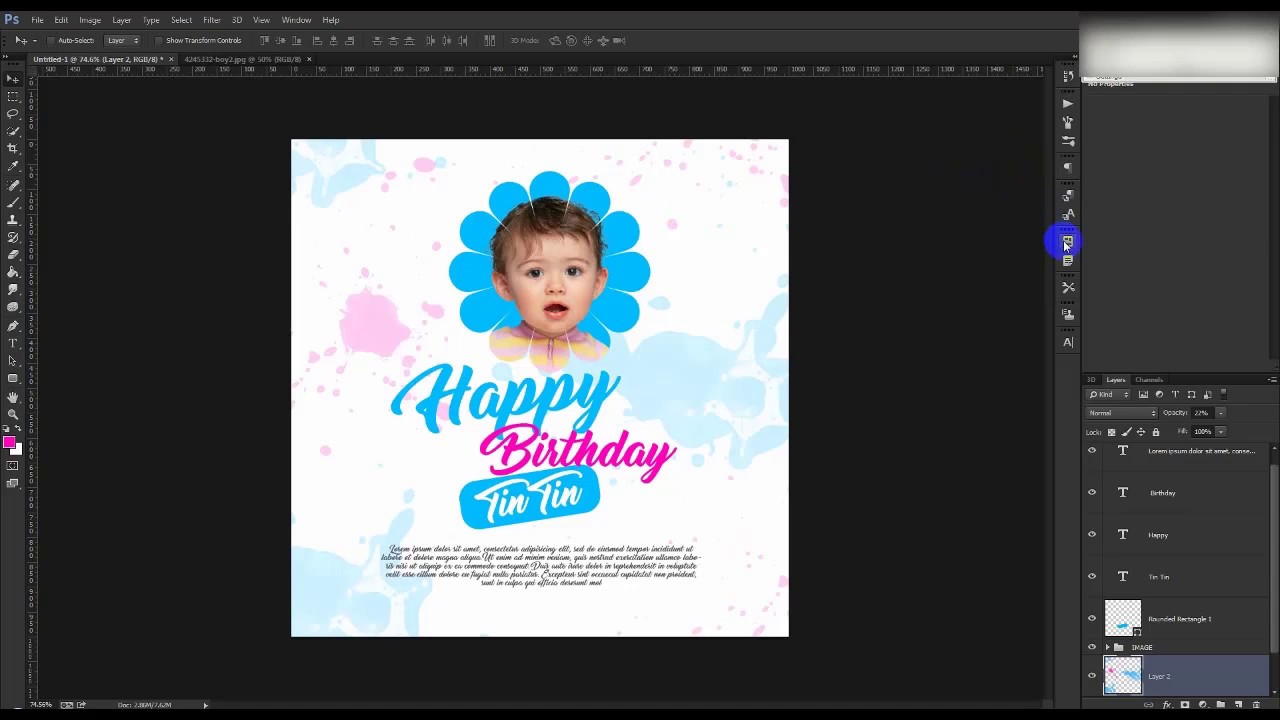This screenshot has height=720, width=1280.
Task: Select the Eraser tool
Action: (x=13, y=254)
